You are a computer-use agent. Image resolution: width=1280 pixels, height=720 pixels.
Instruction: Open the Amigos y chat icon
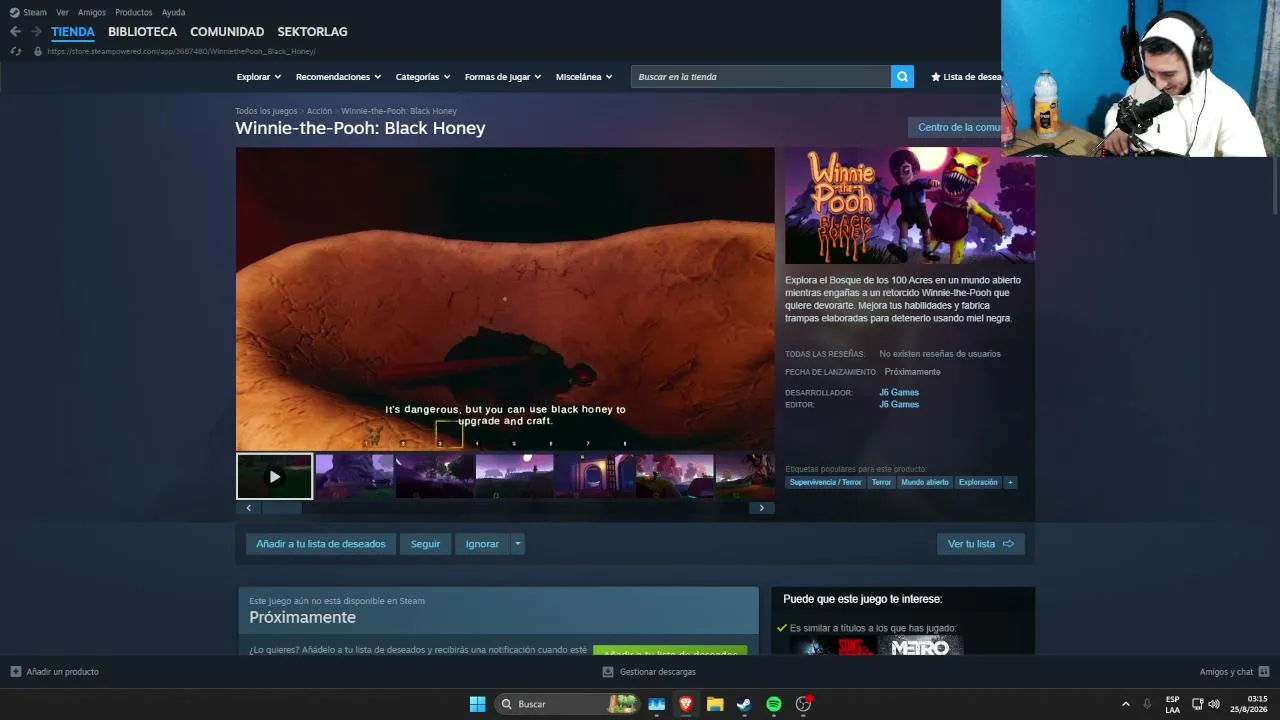click(1264, 672)
